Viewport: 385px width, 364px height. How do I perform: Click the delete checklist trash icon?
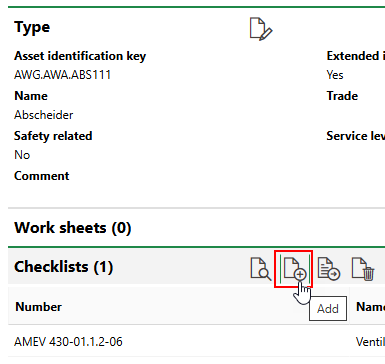click(x=363, y=269)
